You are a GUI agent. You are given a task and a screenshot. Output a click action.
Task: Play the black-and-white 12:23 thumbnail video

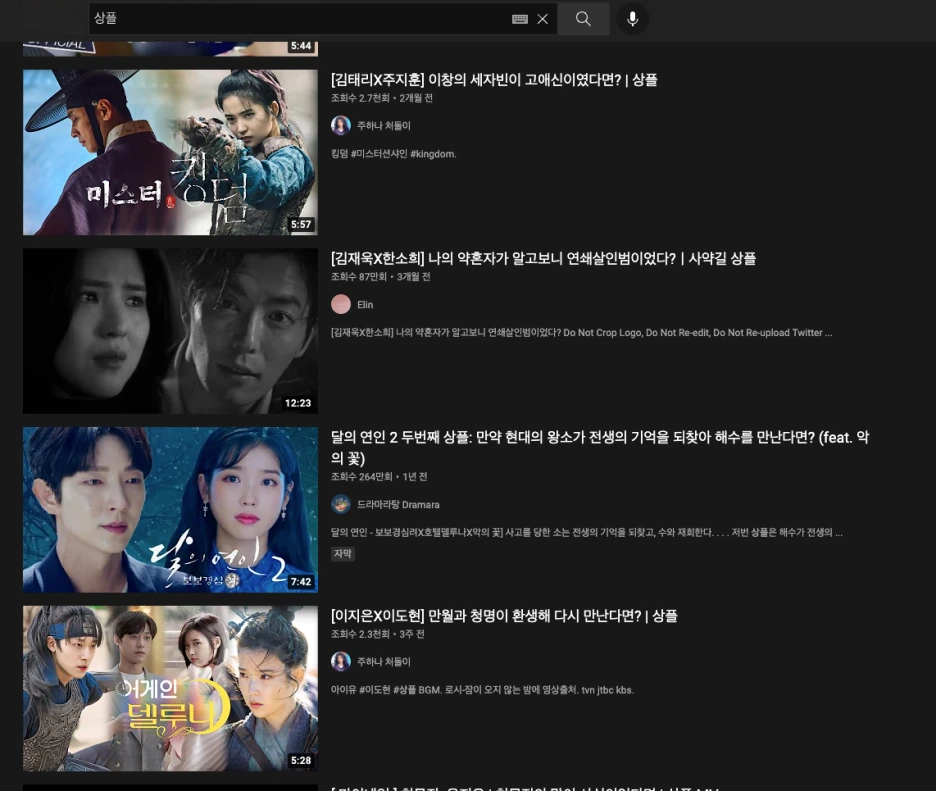pyautogui.click(x=170, y=331)
